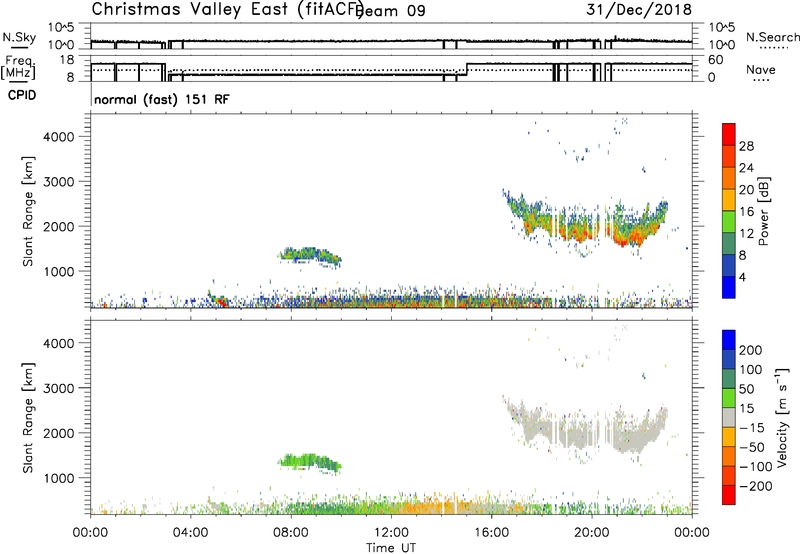Click the '28' power colorbar value
The height and width of the screenshot is (554, 800).
[x=746, y=146]
